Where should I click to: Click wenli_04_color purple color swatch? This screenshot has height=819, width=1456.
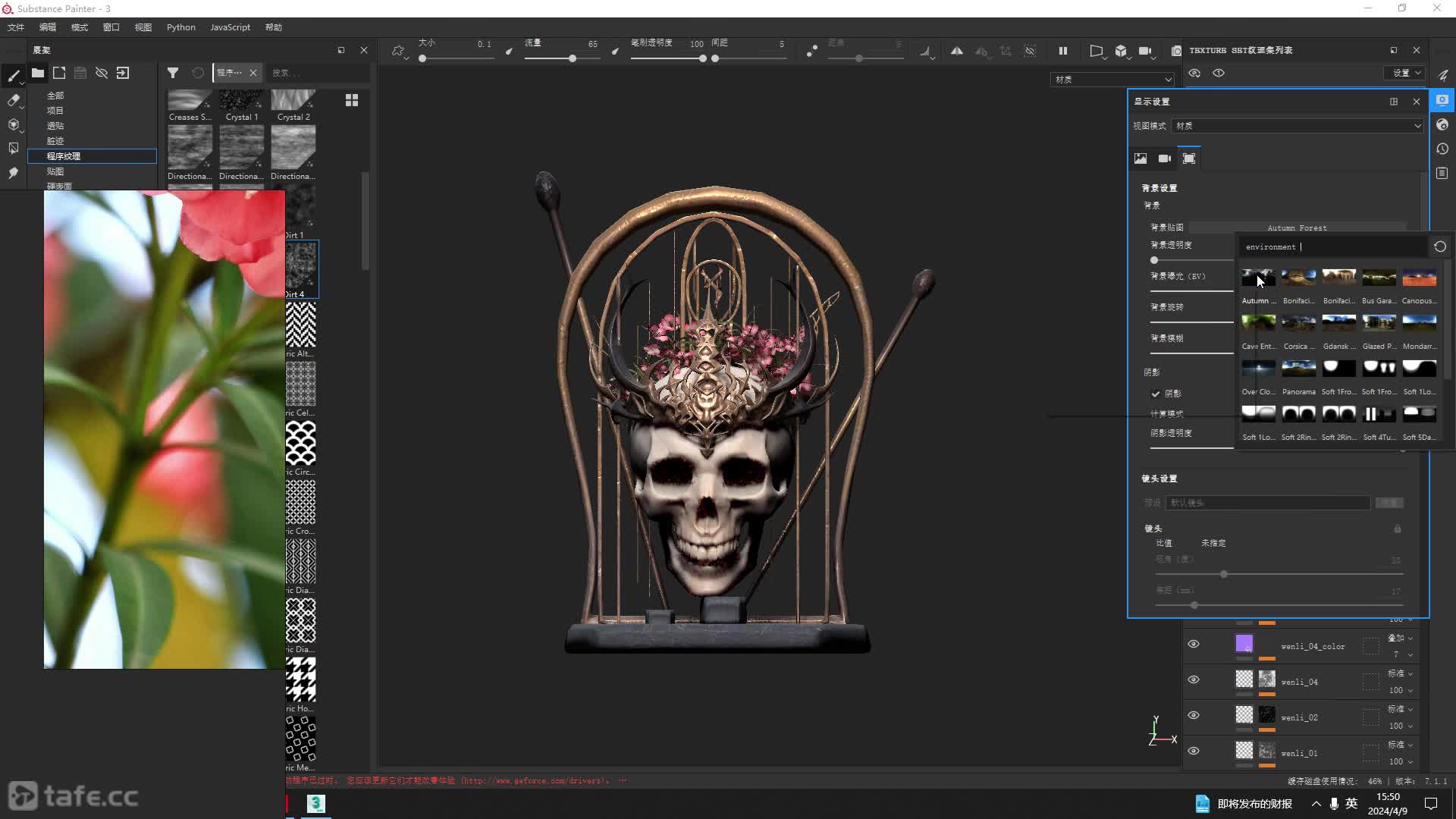pos(1244,644)
